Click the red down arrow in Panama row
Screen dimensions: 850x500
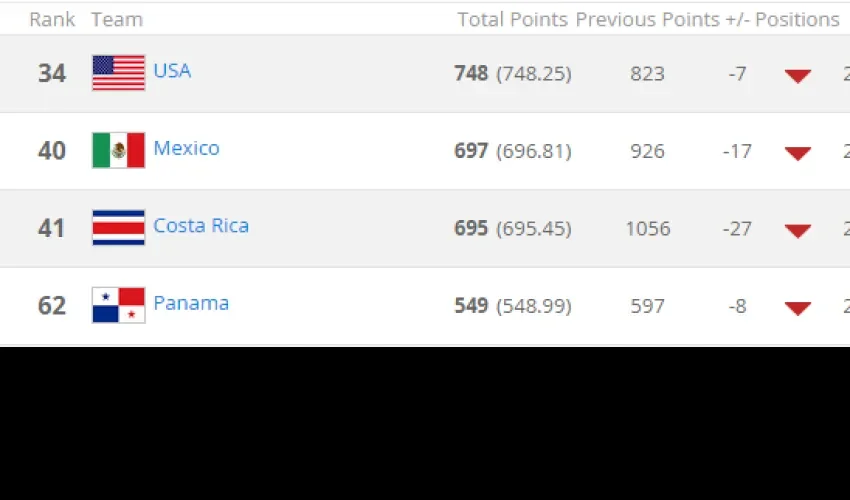point(798,309)
